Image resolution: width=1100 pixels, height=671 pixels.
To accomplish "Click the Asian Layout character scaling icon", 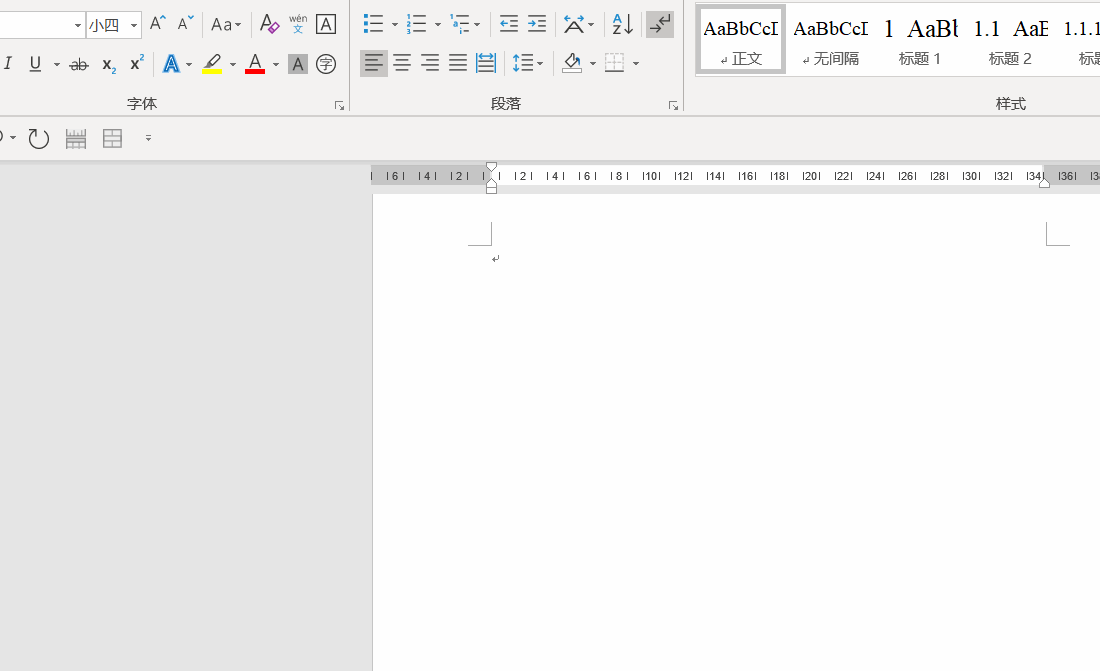I will 574,24.
